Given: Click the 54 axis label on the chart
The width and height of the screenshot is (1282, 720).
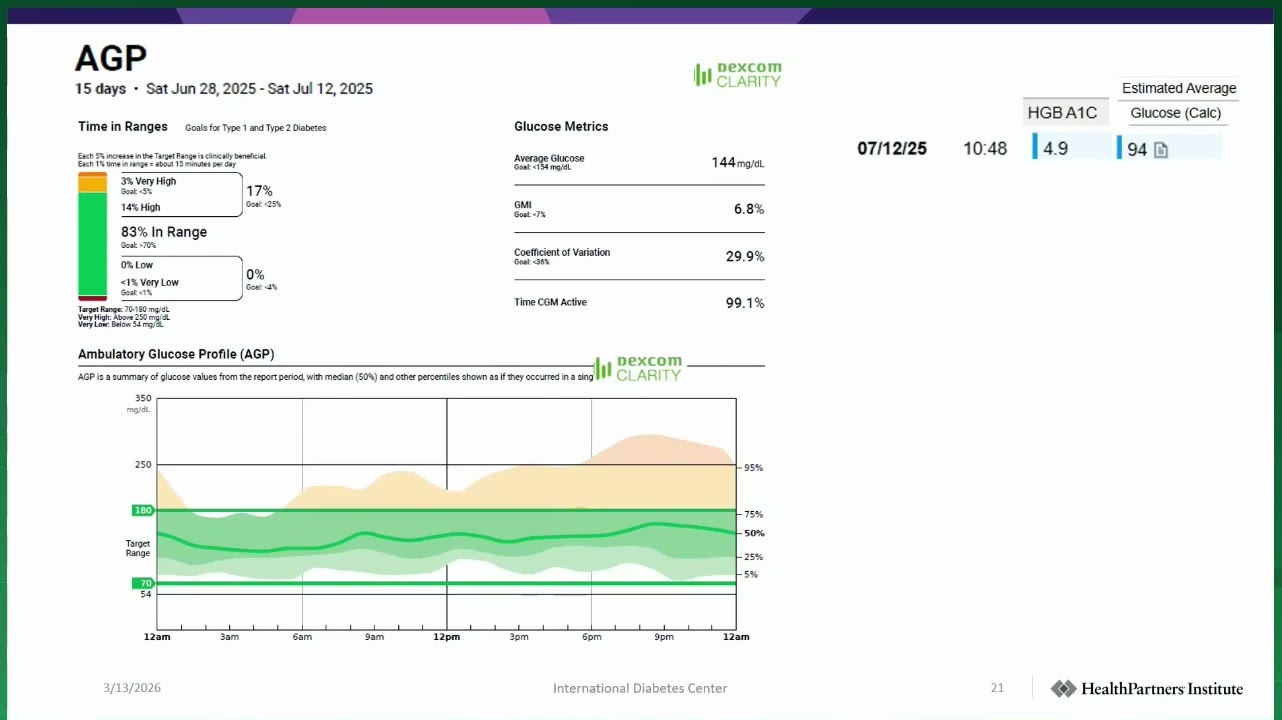Looking at the screenshot, I should point(146,594).
